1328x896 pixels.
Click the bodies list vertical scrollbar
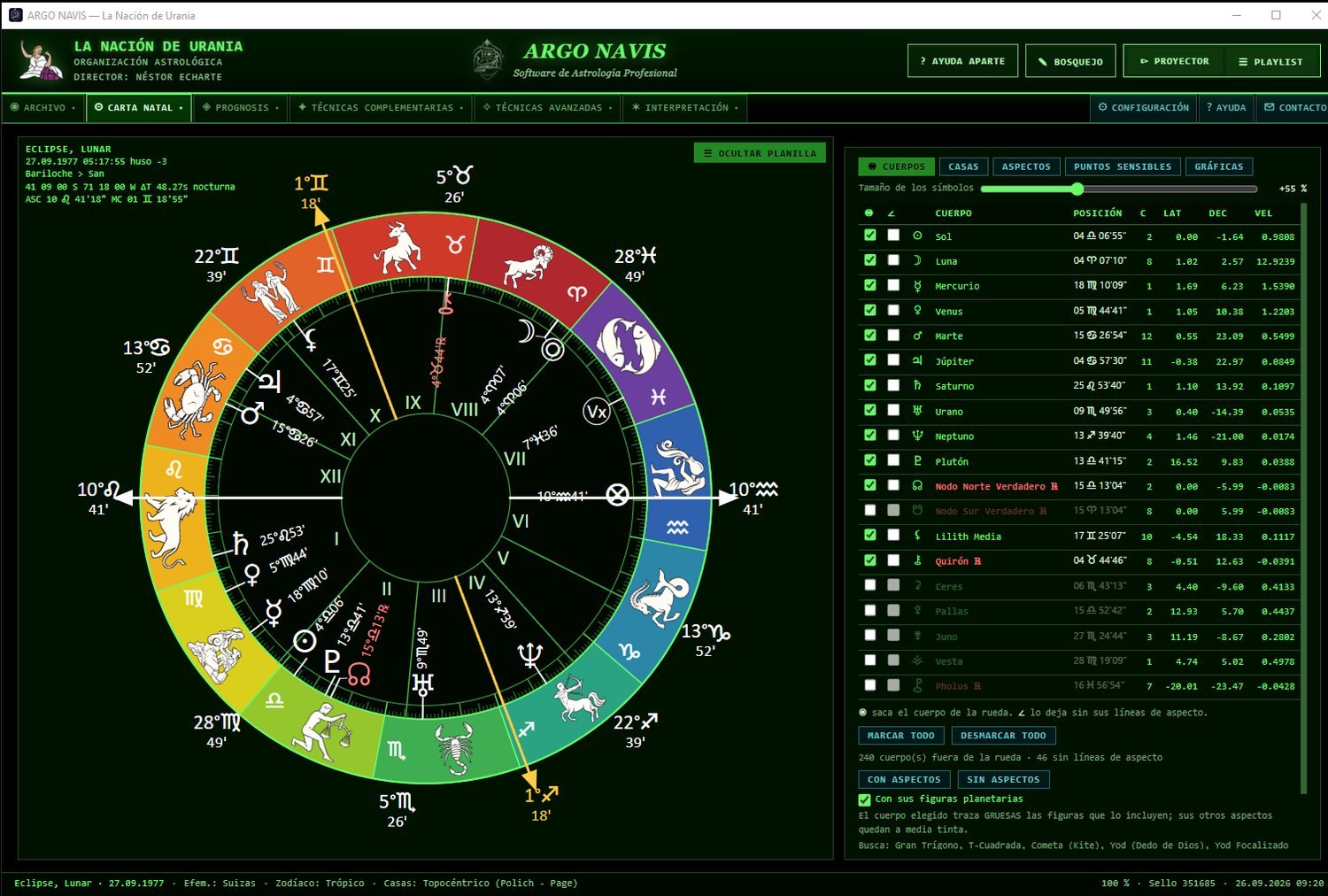tap(1303, 498)
